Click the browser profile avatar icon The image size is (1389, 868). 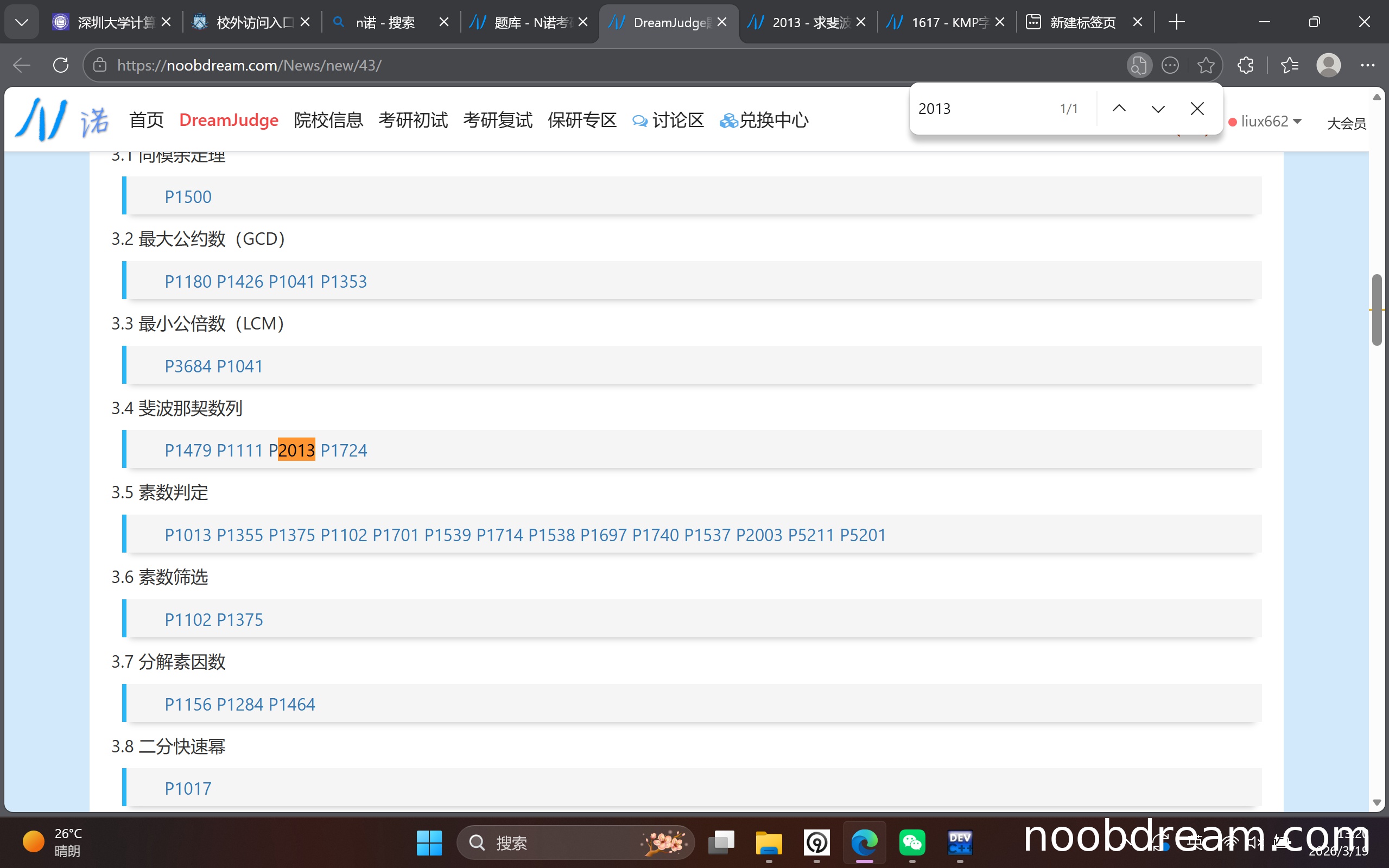1328,65
